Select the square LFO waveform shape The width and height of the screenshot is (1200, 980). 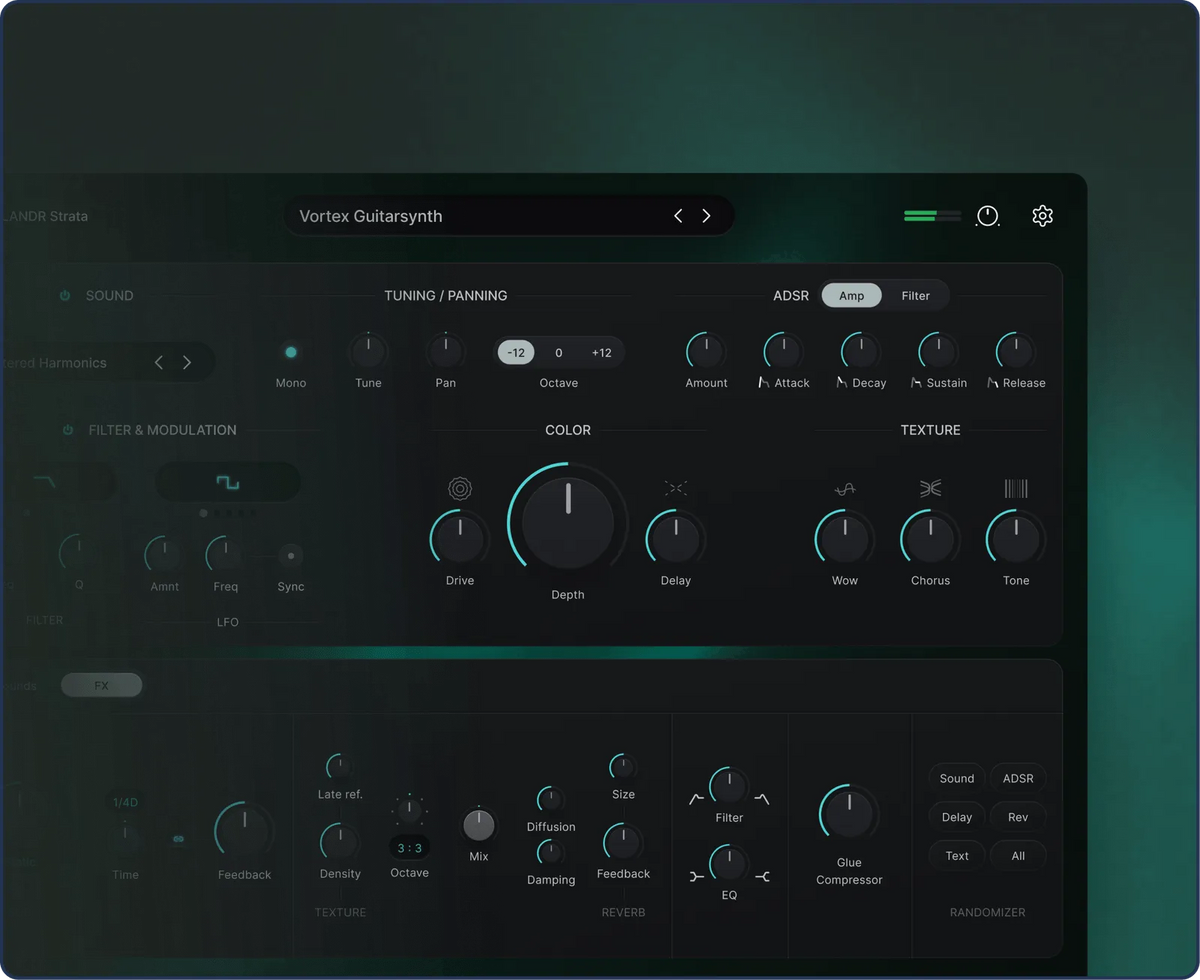pyautogui.click(x=228, y=482)
